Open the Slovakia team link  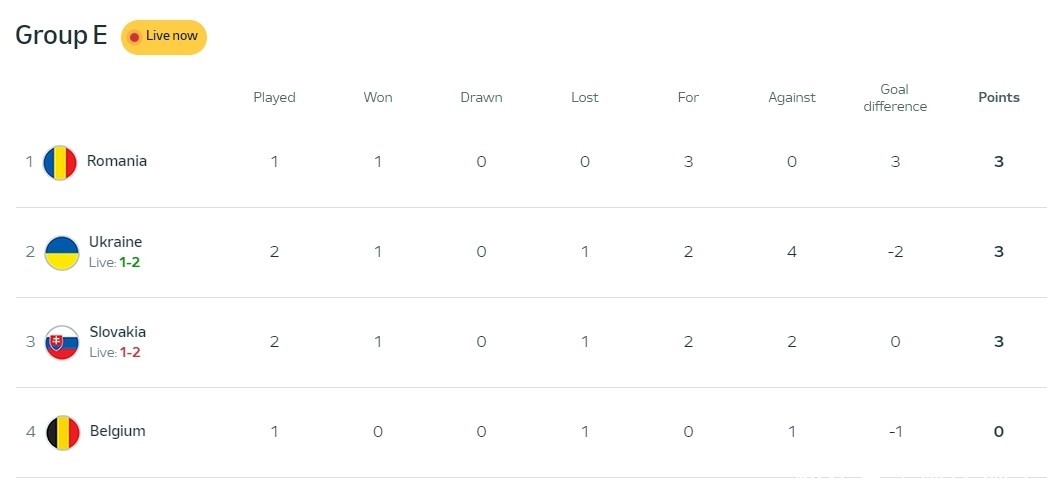pos(117,332)
